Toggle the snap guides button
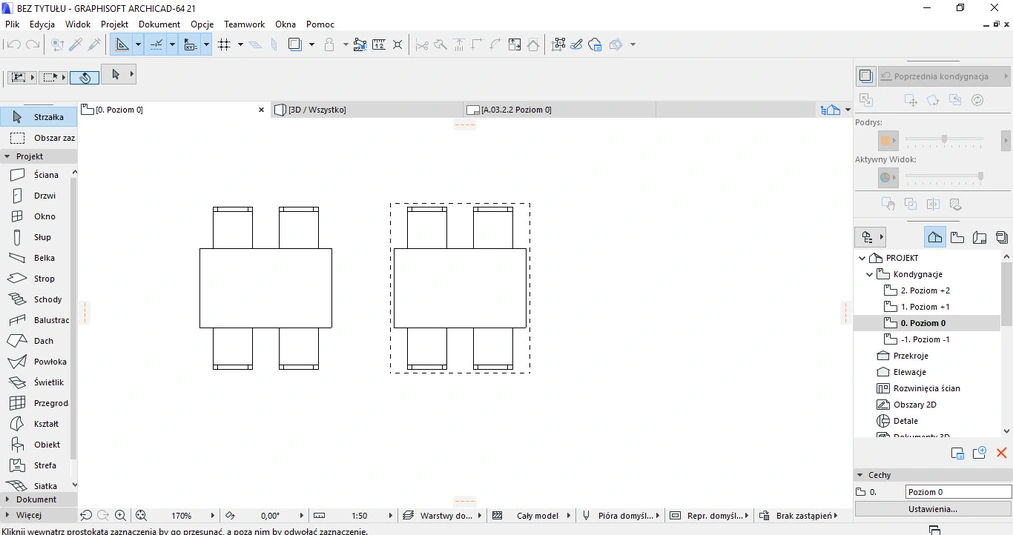This screenshot has height=535, width=1013. (x=156, y=45)
